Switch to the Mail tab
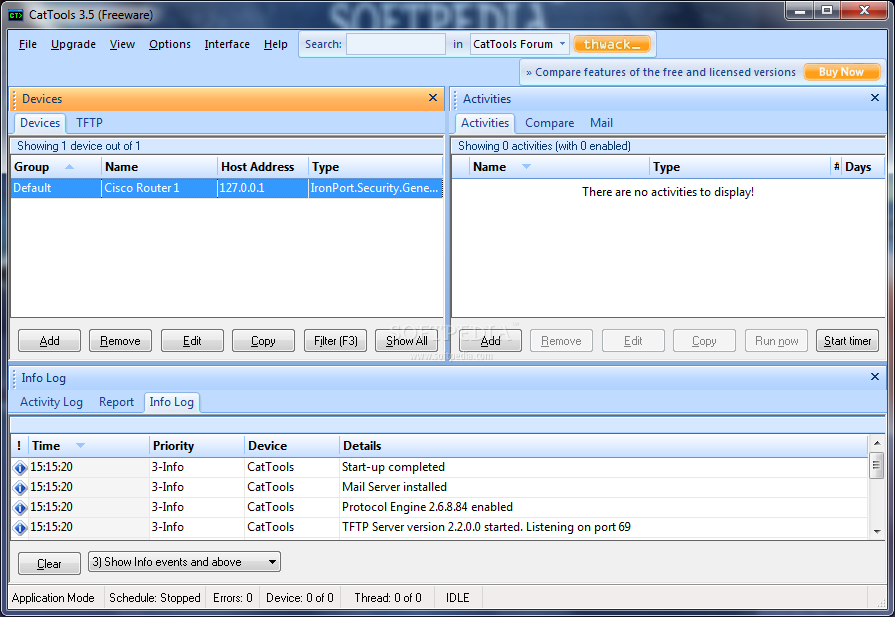This screenshot has width=895, height=617. pyautogui.click(x=601, y=123)
